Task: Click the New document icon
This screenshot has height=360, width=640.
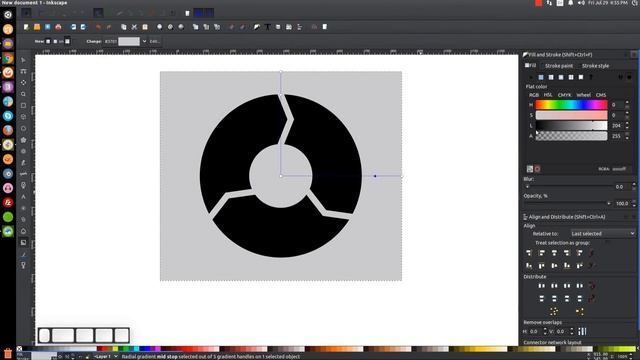Action: tap(27, 27)
